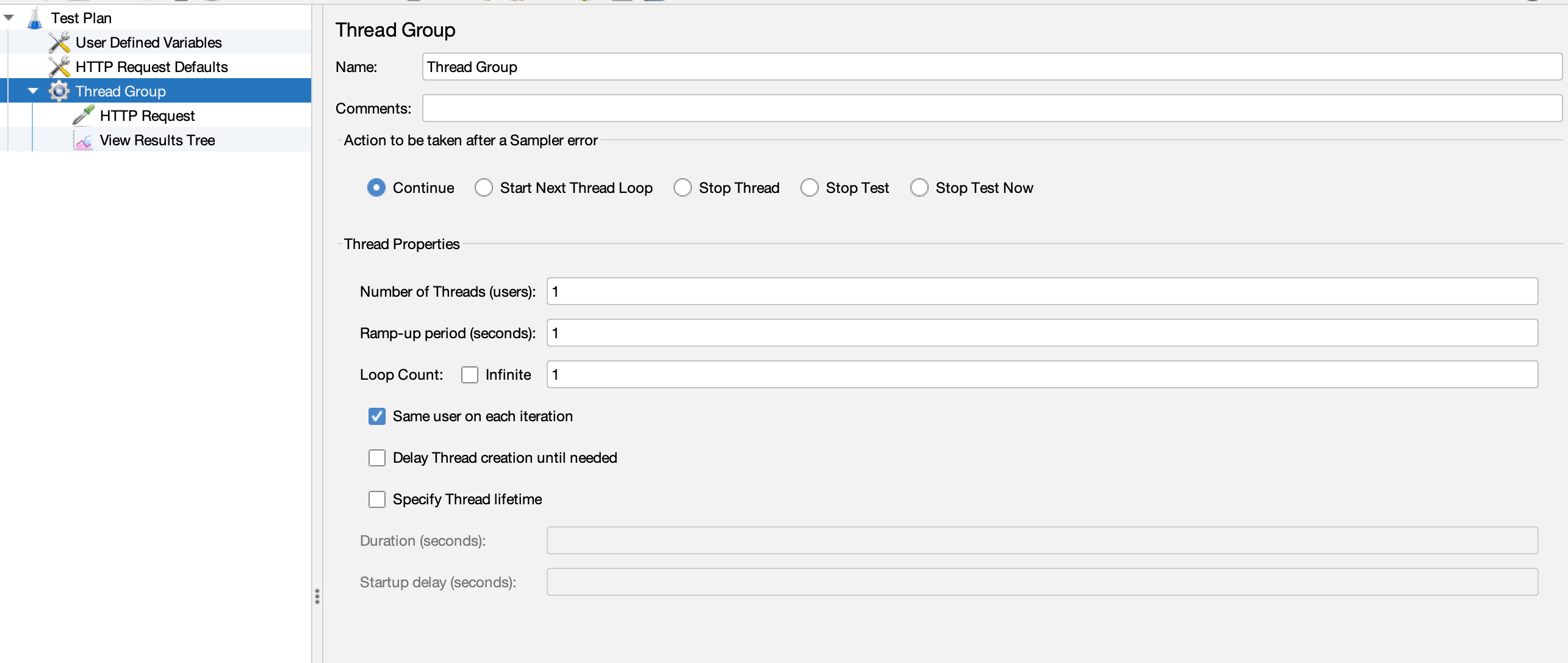
Task: Open the HTTP Request Defaults element
Action: pos(151,67)
